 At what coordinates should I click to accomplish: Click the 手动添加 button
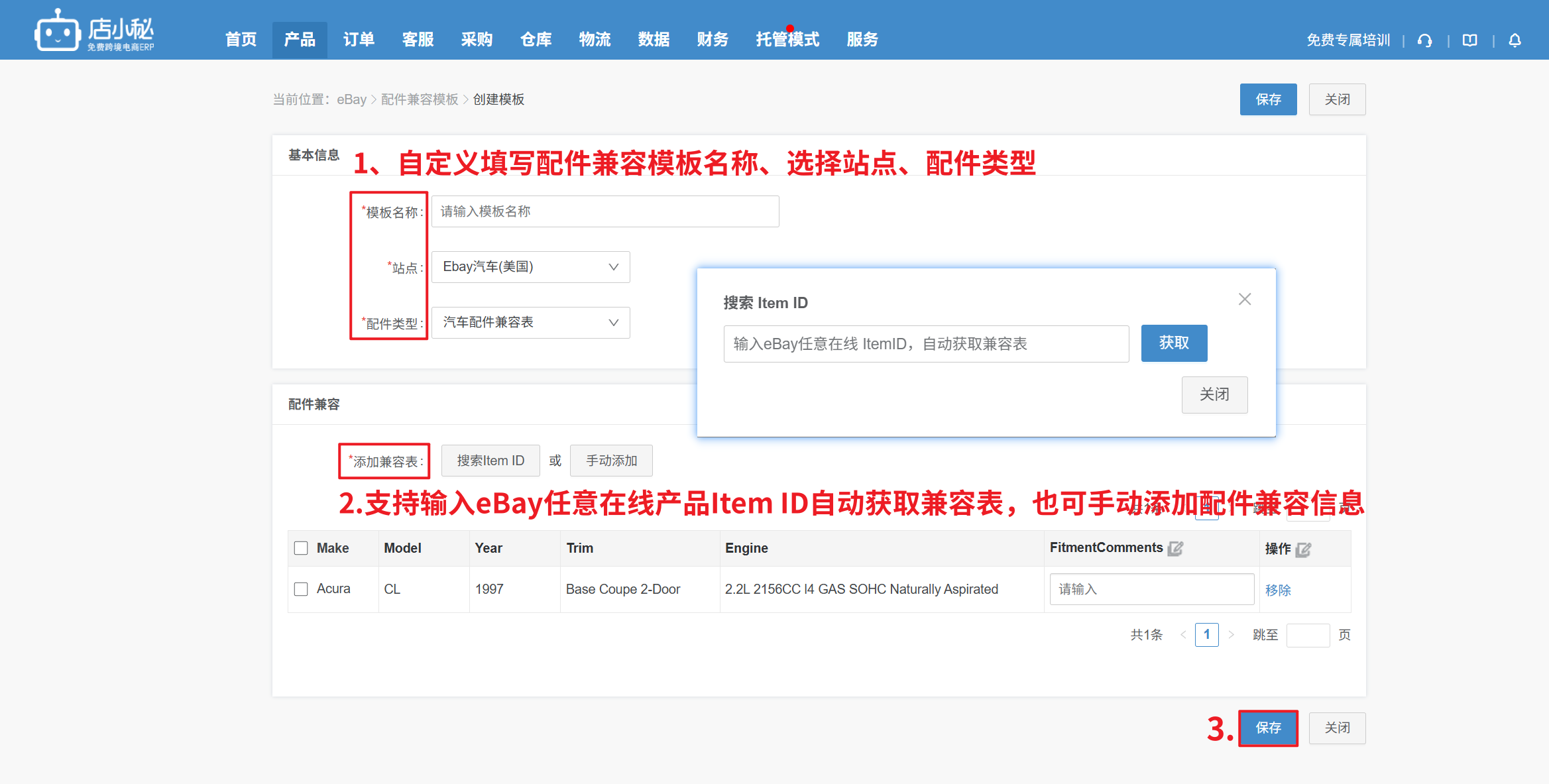[610, 461]
